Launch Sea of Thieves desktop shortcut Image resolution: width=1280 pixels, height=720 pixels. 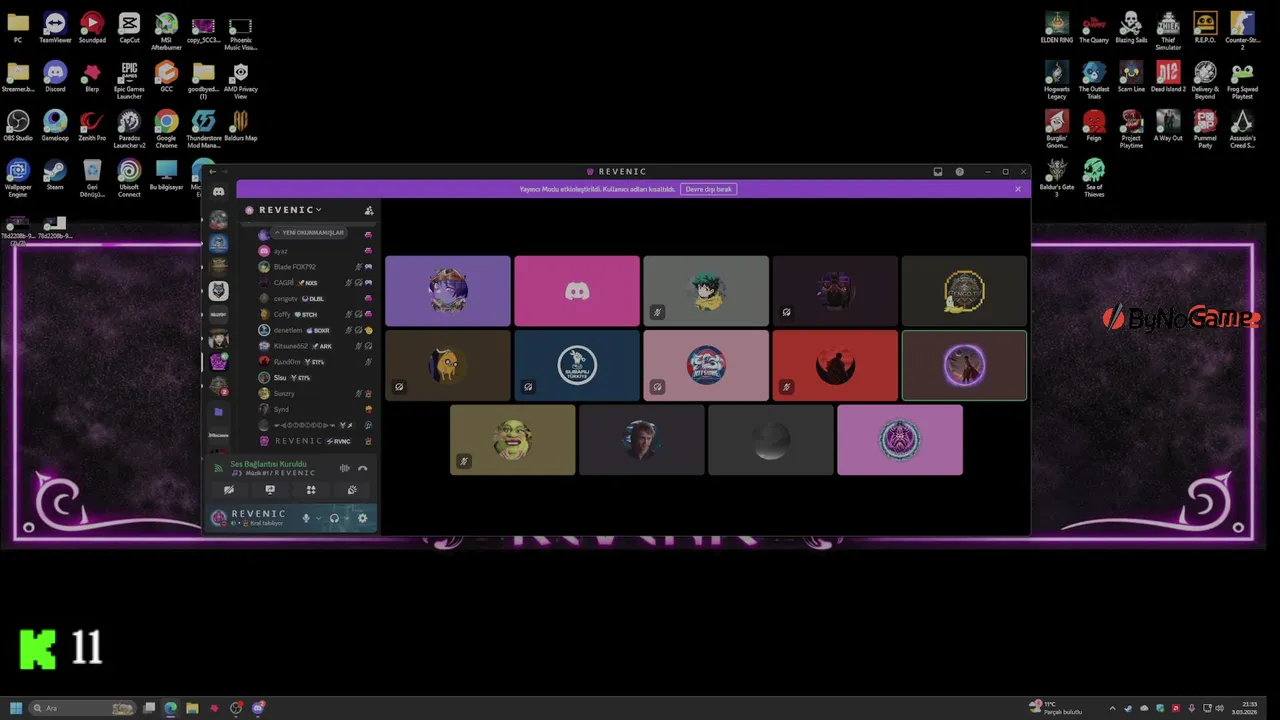coord(1094,179)
